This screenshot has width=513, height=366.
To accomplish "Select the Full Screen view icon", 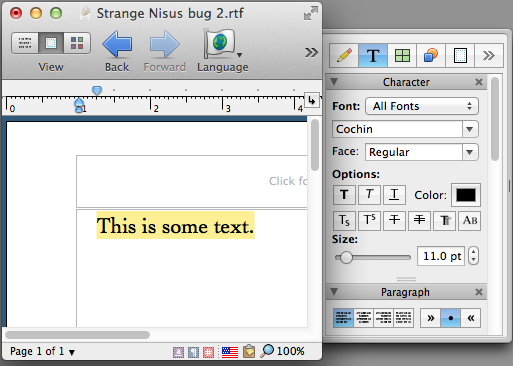I will coord(77,43).
